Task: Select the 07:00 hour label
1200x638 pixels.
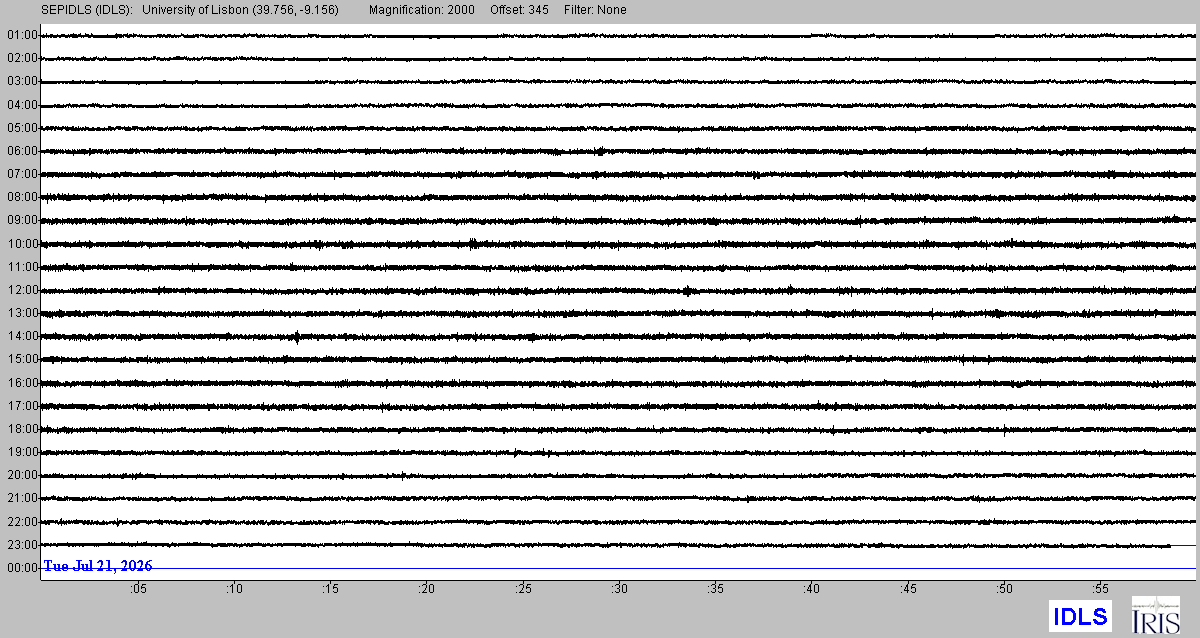Action: tap(22, 174)
